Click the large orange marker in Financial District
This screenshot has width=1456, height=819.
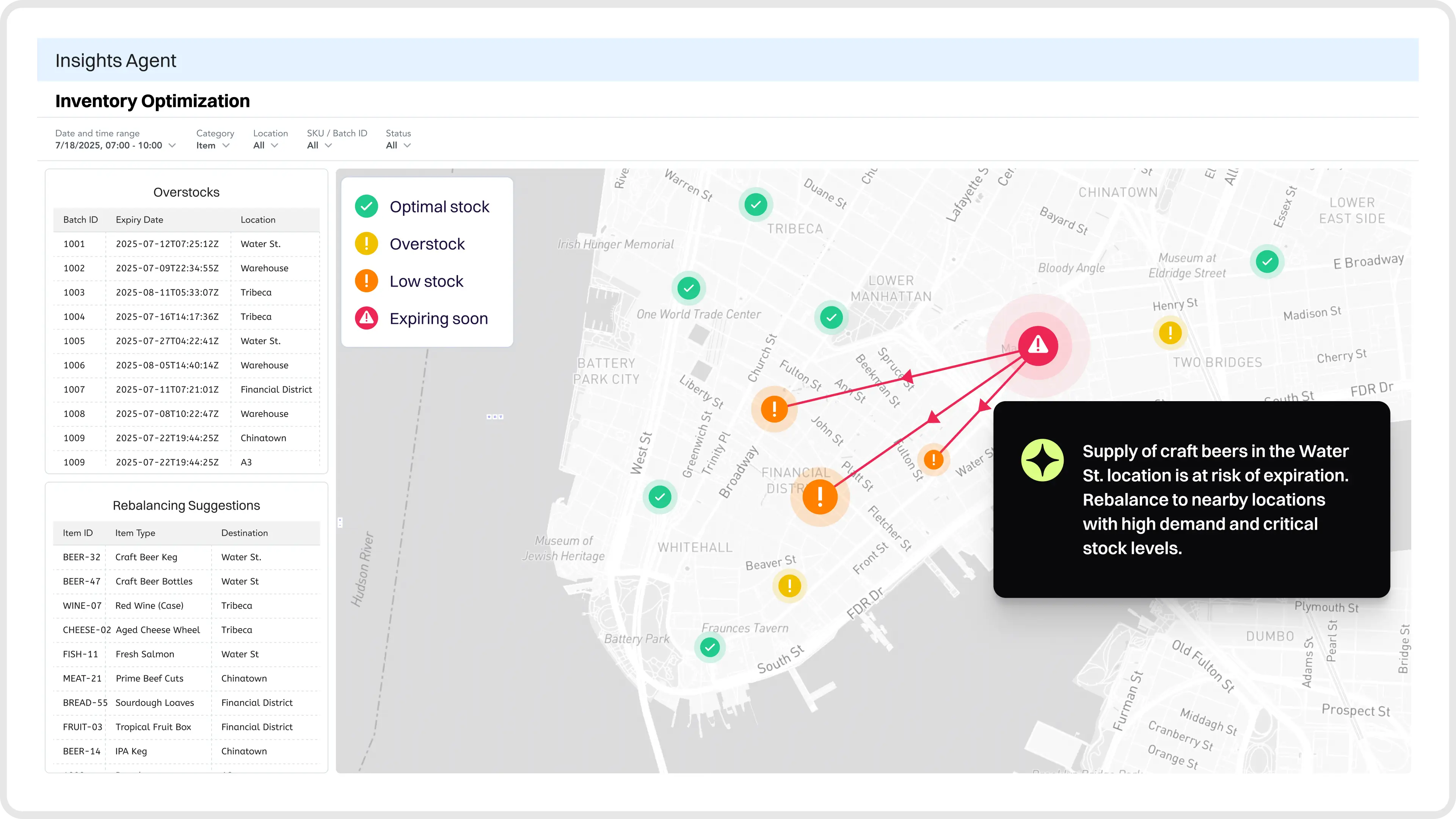point(819,497)
